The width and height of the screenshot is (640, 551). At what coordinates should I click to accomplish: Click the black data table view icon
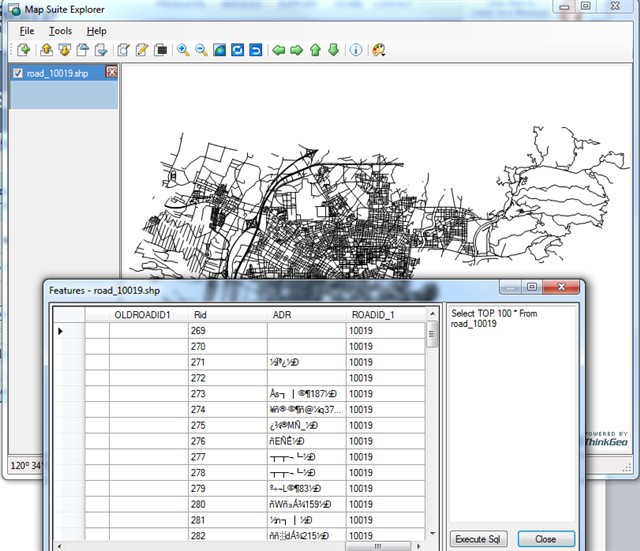pyautogui.click(x=160, y=50)
